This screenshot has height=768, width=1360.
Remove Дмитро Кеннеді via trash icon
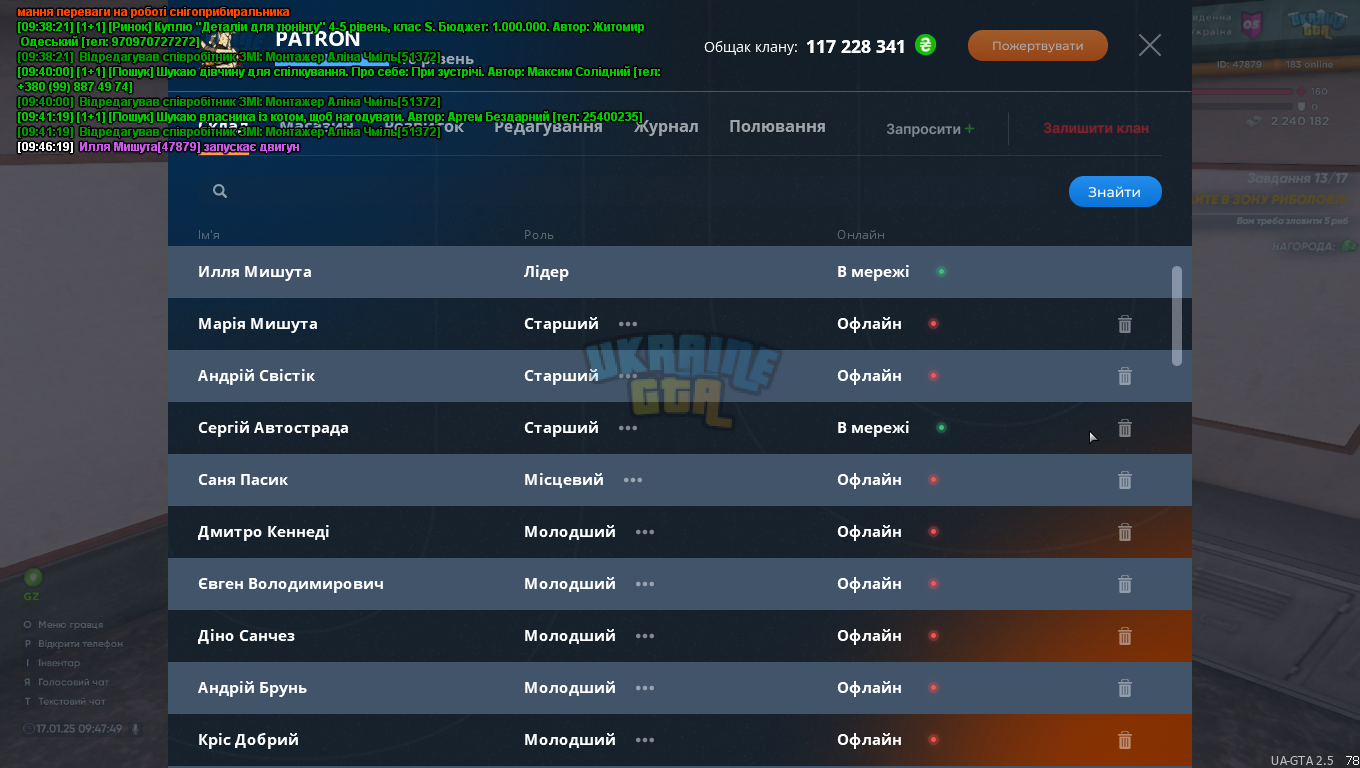click(1125, 532)
